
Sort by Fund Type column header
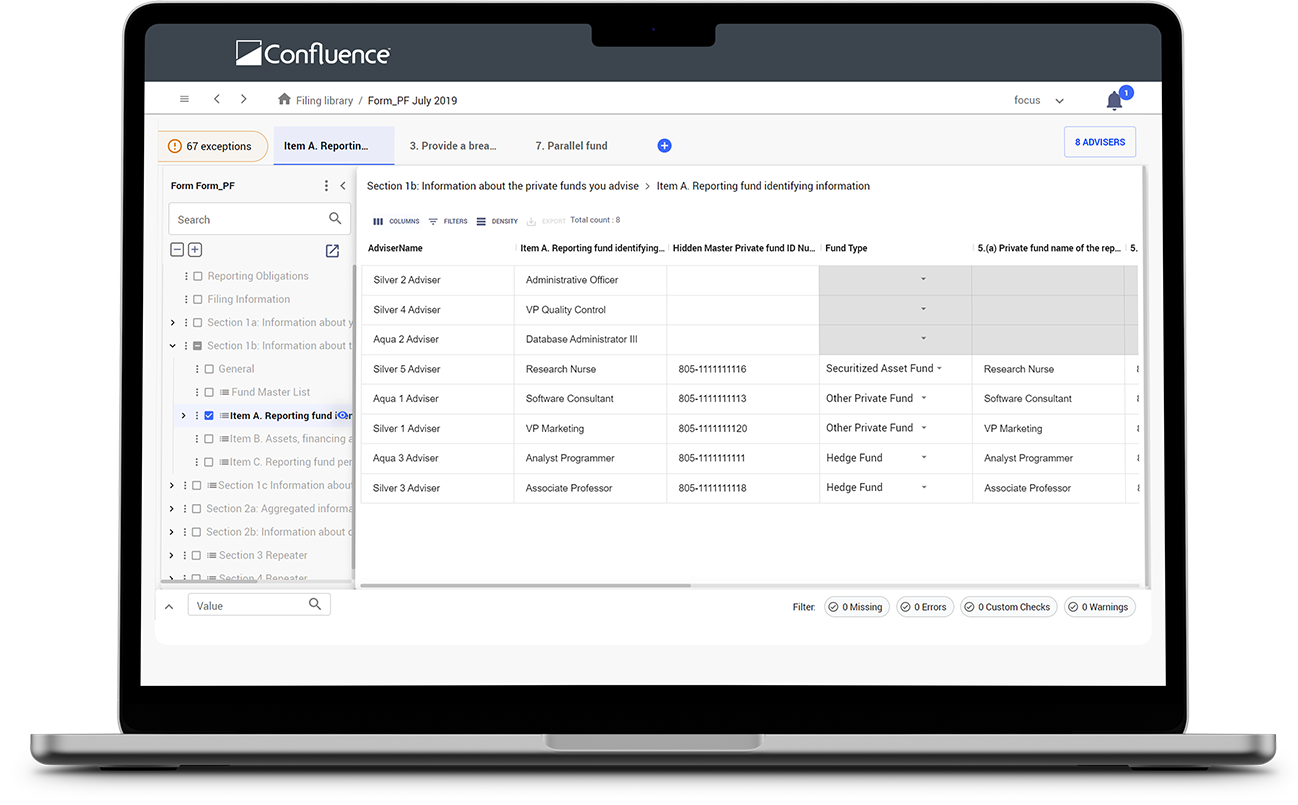coord(846,248)
